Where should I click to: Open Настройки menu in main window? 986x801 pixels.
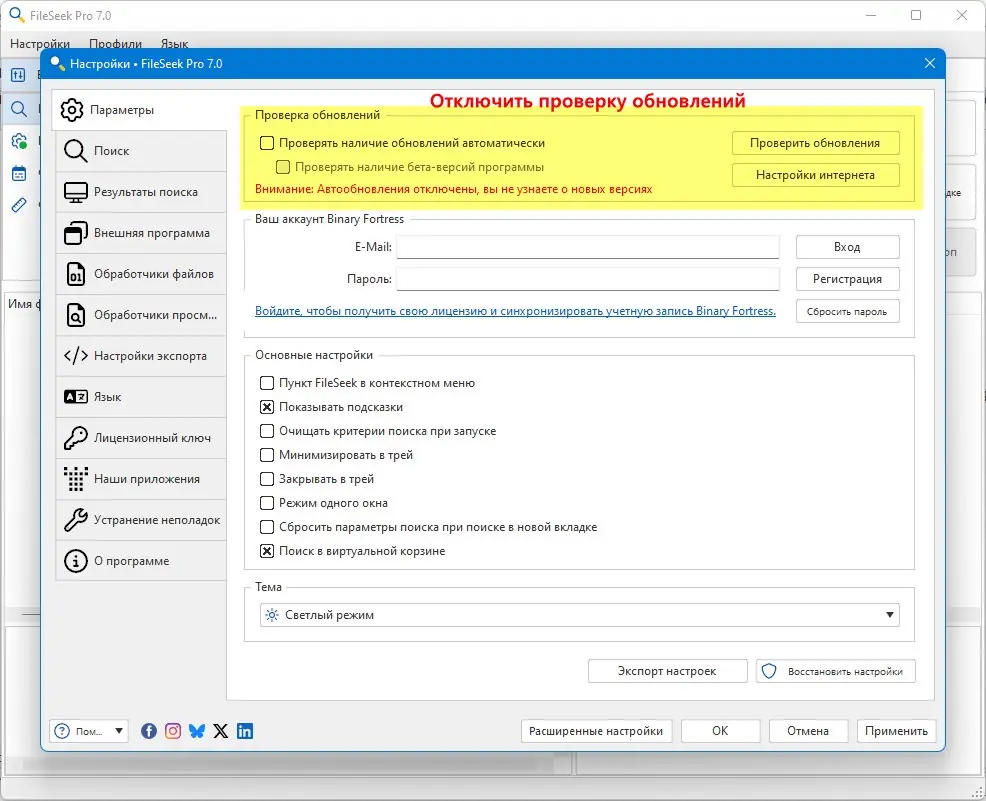pos(40,44)
